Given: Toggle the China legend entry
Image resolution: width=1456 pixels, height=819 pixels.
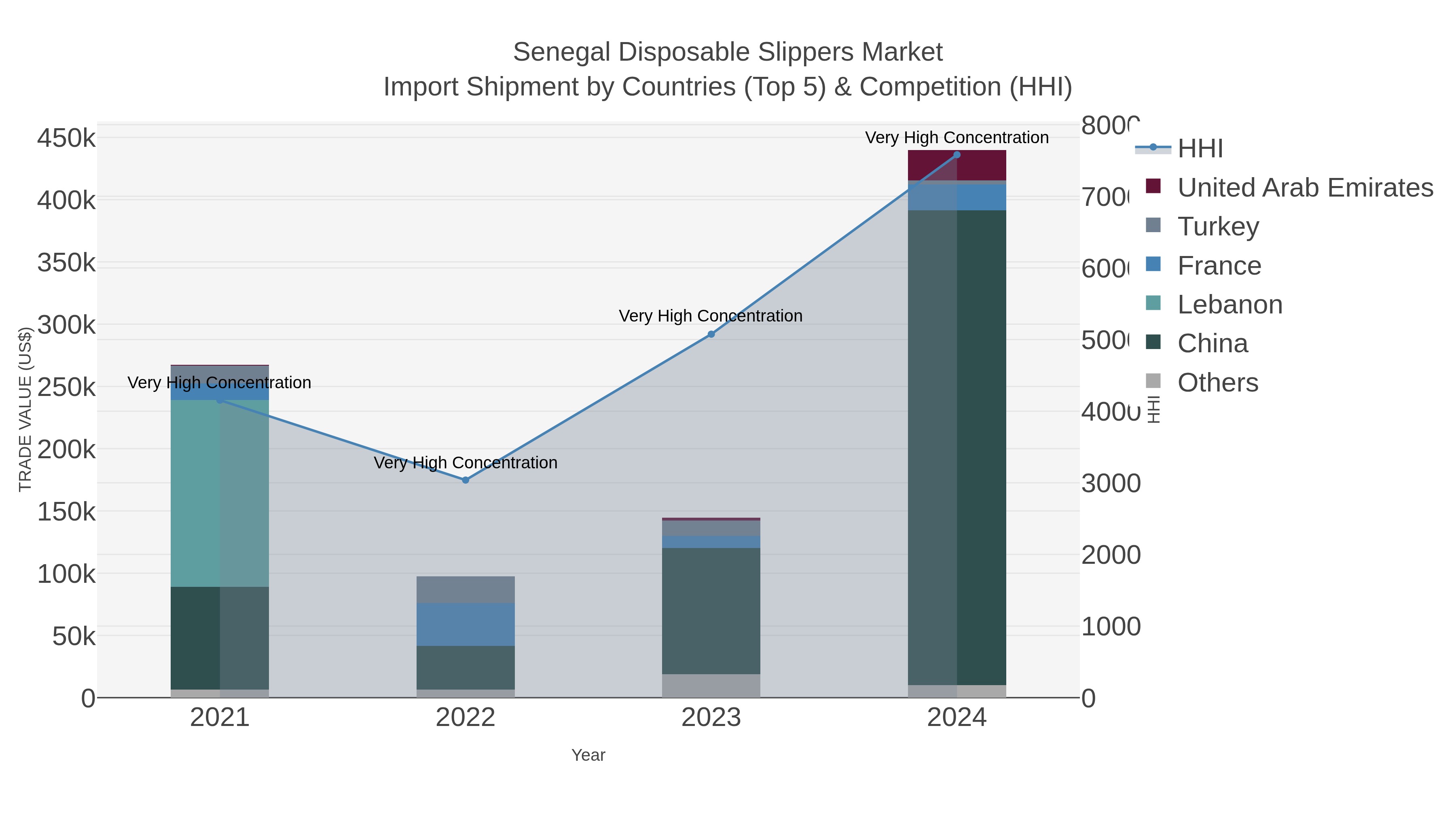Looking at the screenshot, I should [1197, 343].
